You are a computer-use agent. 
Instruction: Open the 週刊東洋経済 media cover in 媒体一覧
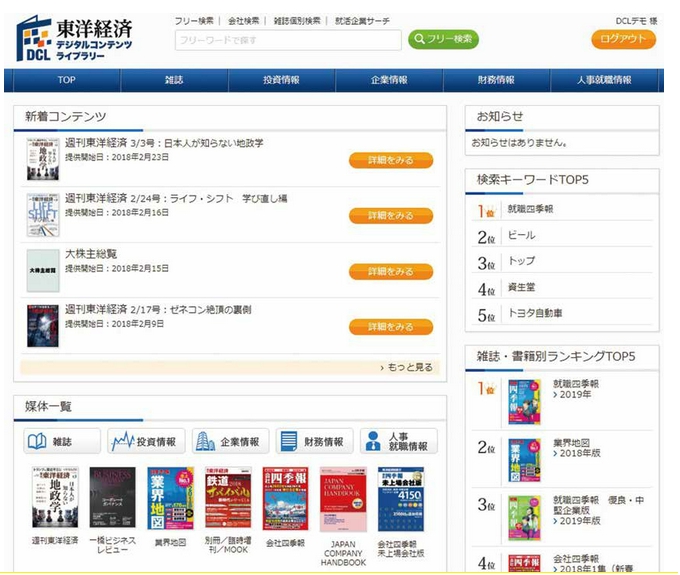pyautogui.click(x=55, y=497)
